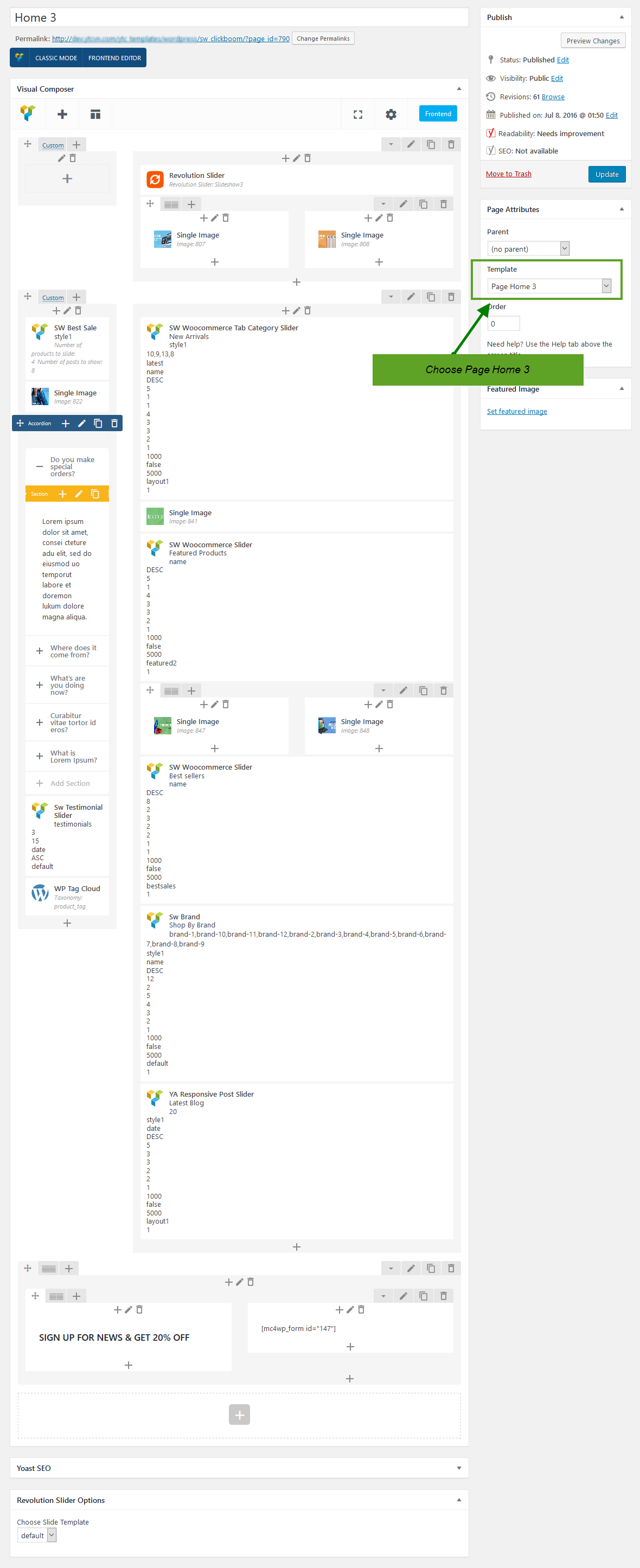Click Set featured image link
The image size is (640, 1568).
[x=517, y=412]
